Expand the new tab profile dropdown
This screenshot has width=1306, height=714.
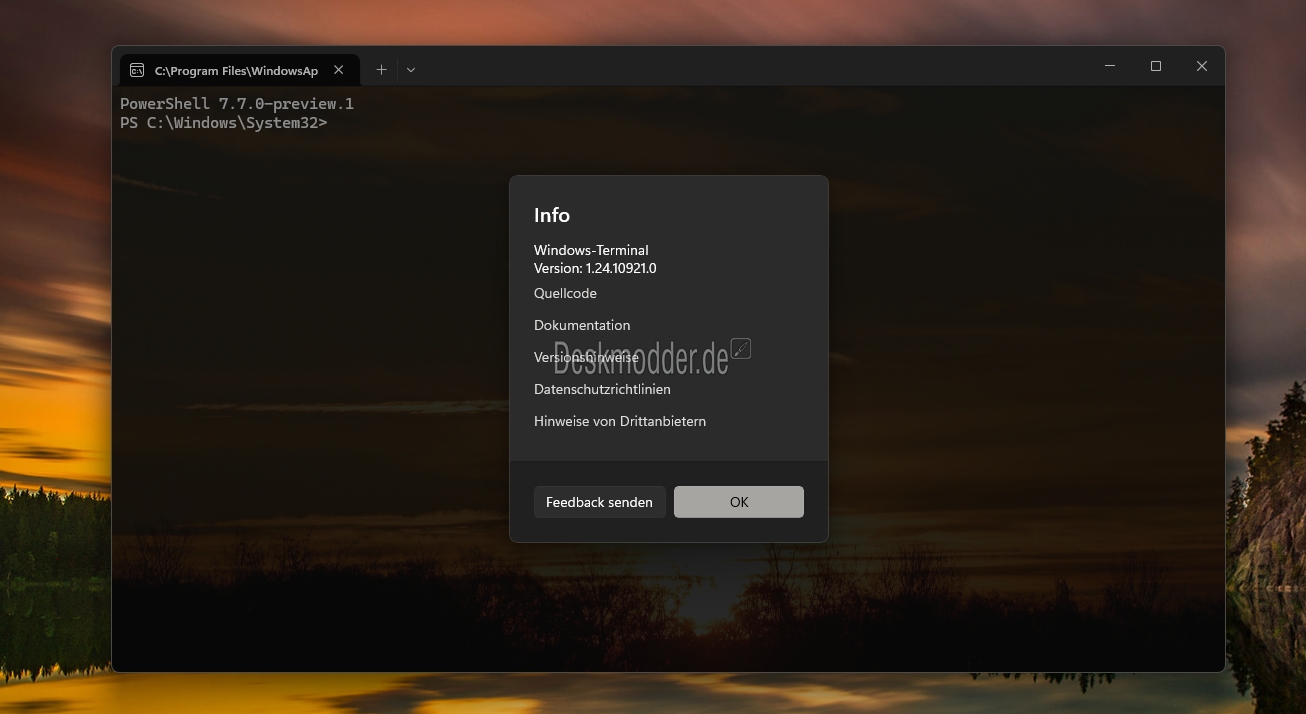point(411,70)
